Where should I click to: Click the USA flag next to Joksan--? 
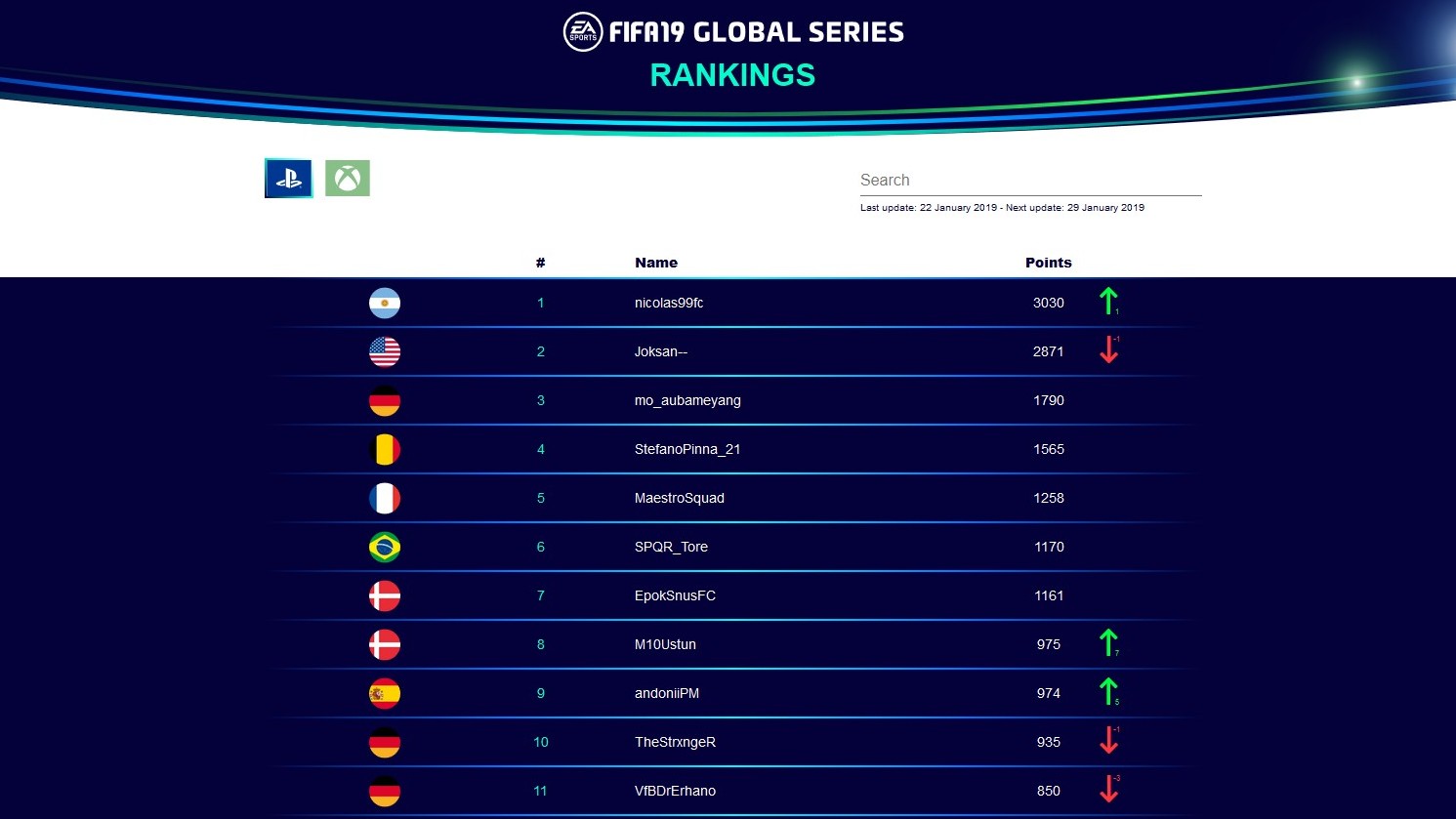click(x=385, y=351)
